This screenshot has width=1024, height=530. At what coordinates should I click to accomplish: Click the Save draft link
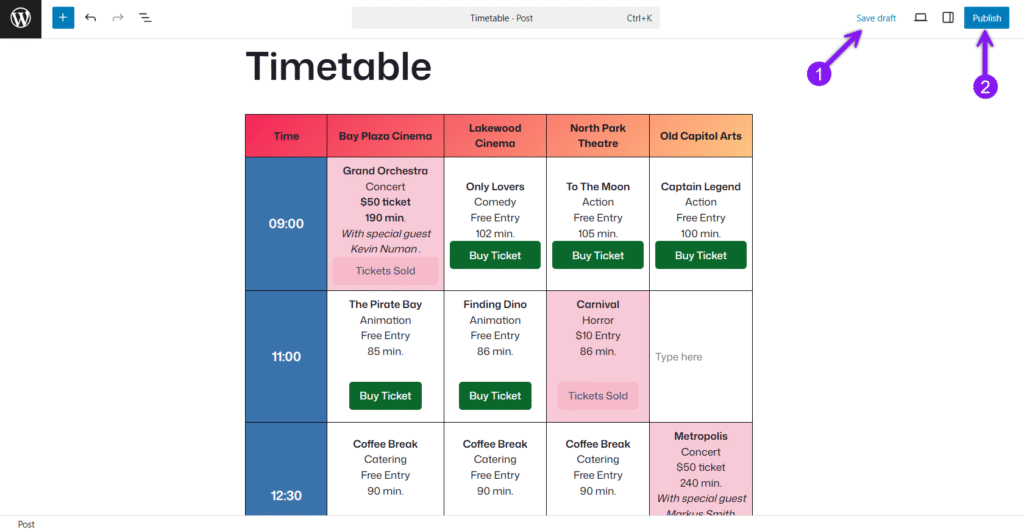click(876, 18)
